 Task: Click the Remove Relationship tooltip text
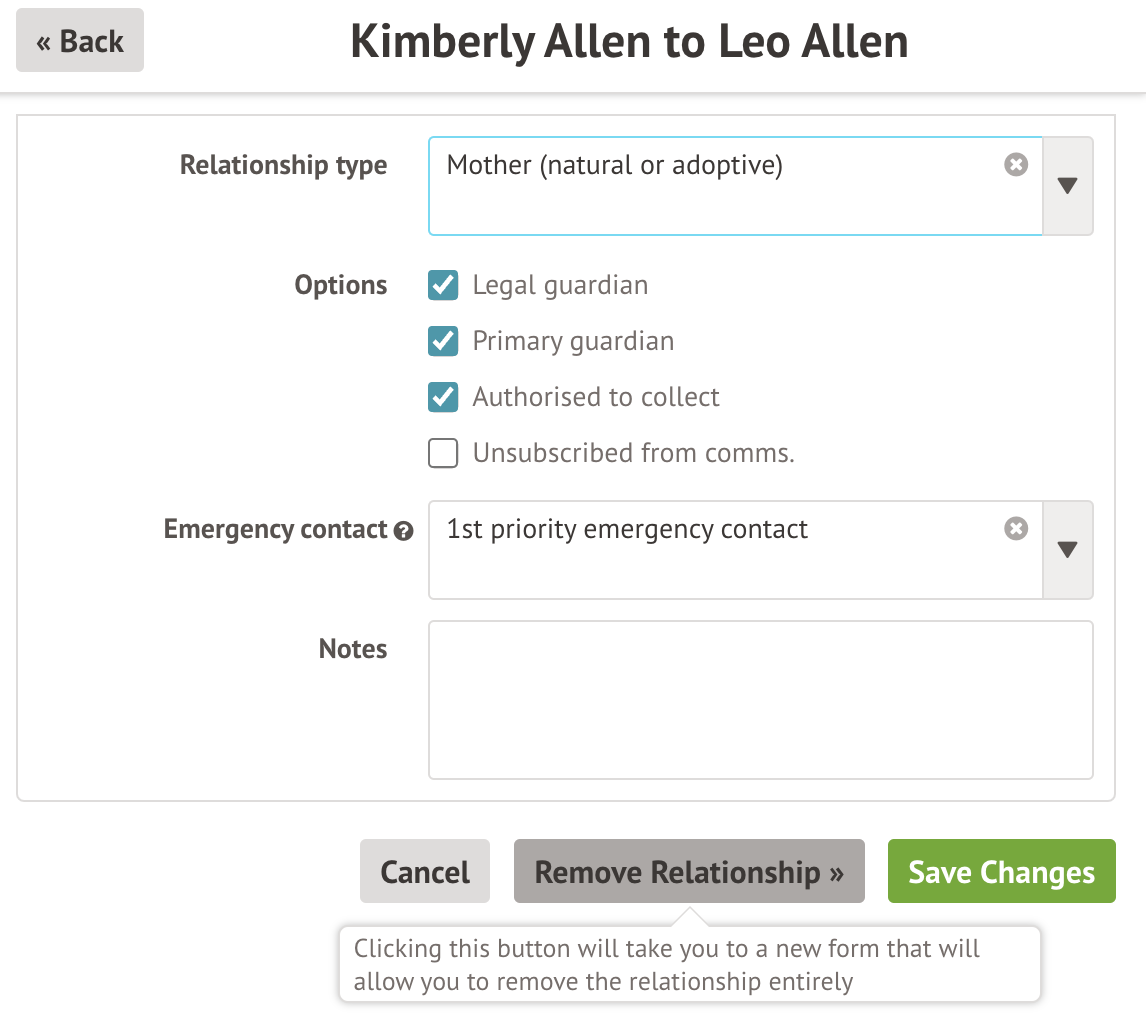(667, 964)
